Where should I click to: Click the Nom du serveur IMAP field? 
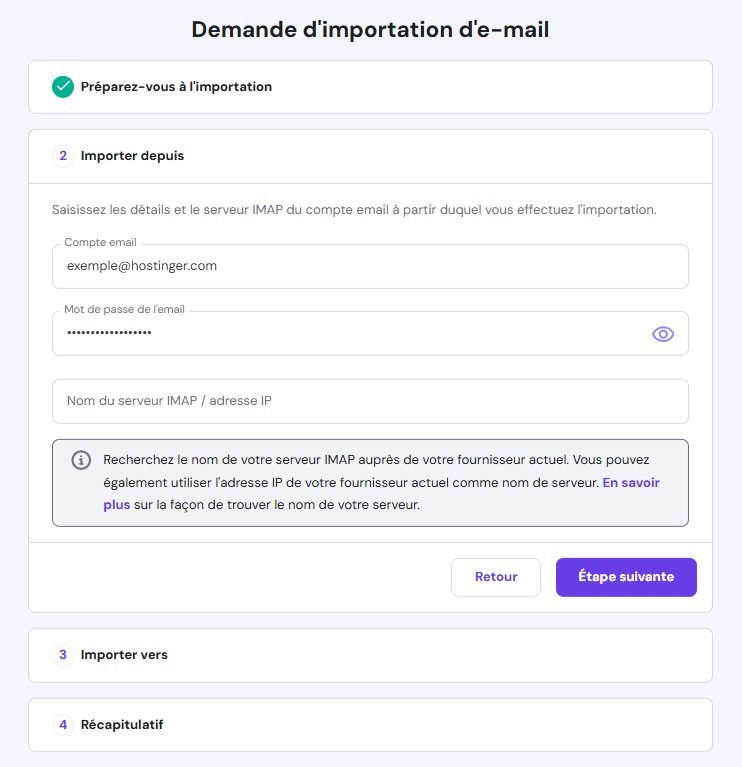pos(370,401)
